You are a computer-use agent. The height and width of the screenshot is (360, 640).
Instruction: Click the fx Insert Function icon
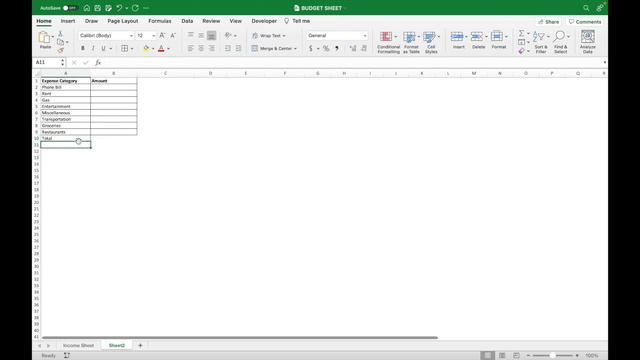pos(98,62)
